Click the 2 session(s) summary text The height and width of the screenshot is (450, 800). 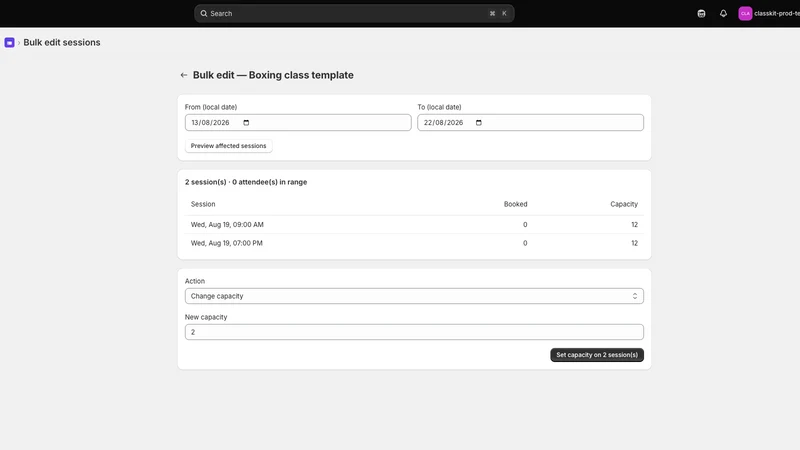(x=246, y=182)
